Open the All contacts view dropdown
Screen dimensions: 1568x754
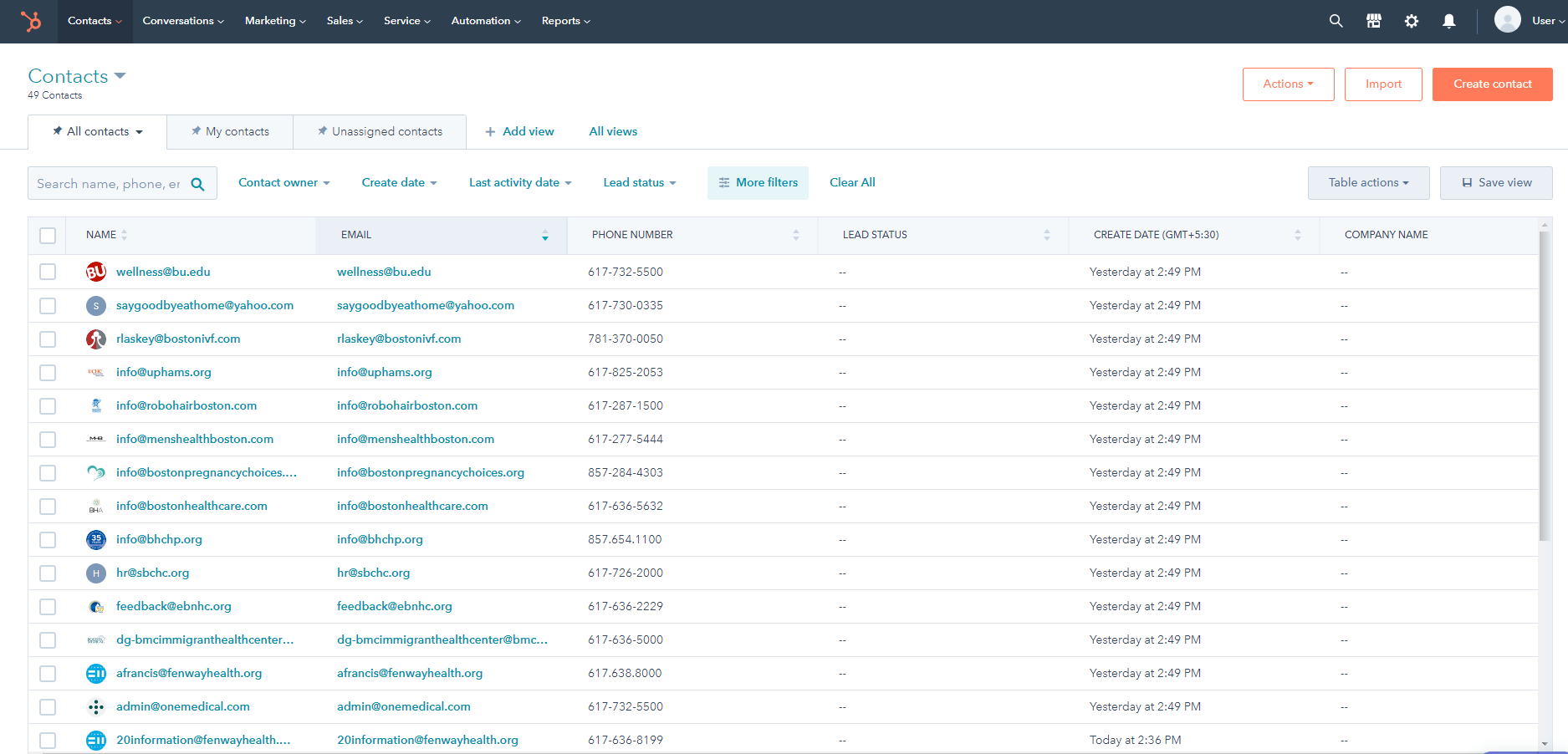[x=139, y=132]
